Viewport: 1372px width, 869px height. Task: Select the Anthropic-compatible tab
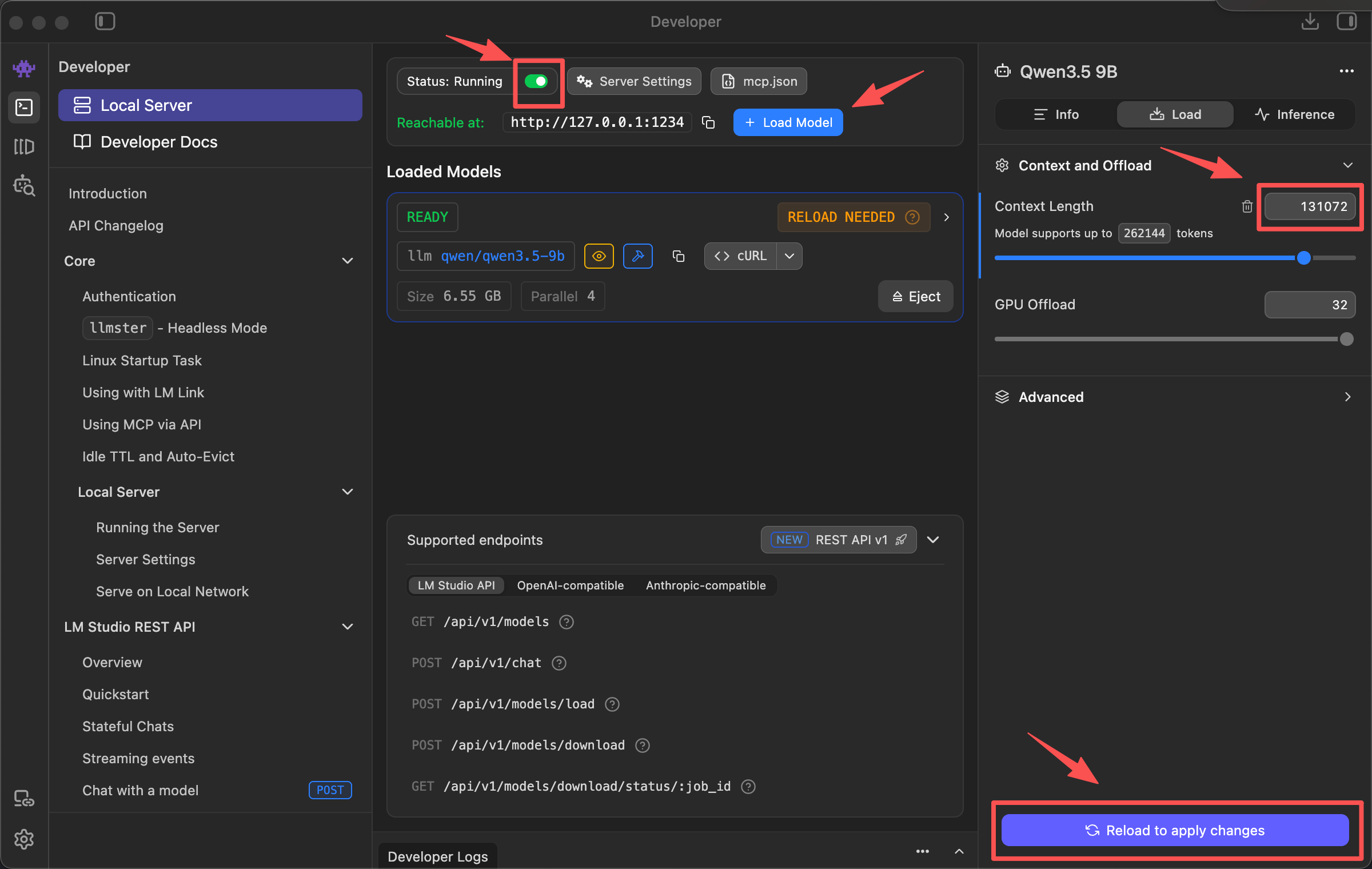click(705, 585)
